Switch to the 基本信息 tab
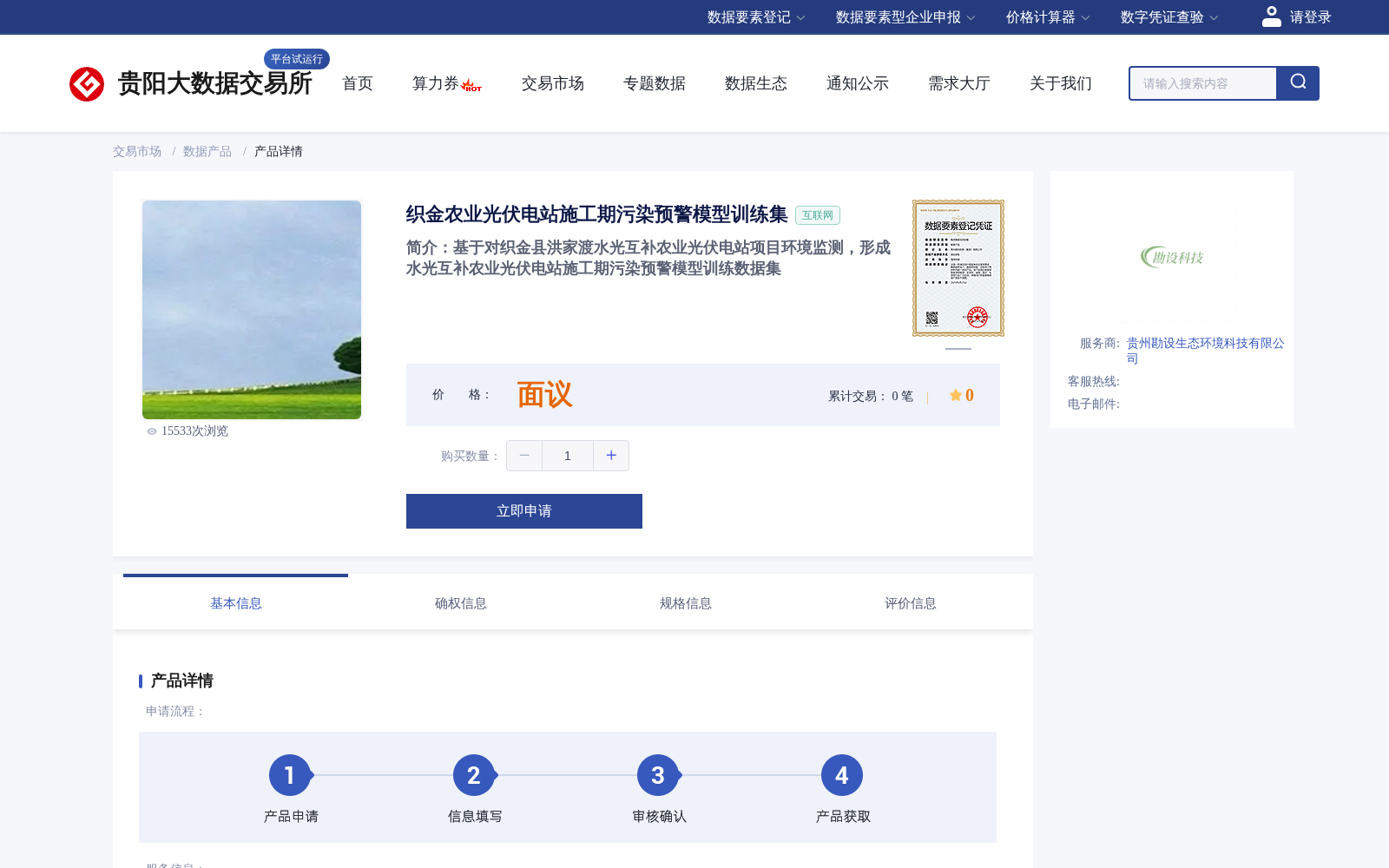Image resolution: width=1389 pixels, height=868 pixels. point(236,602)
